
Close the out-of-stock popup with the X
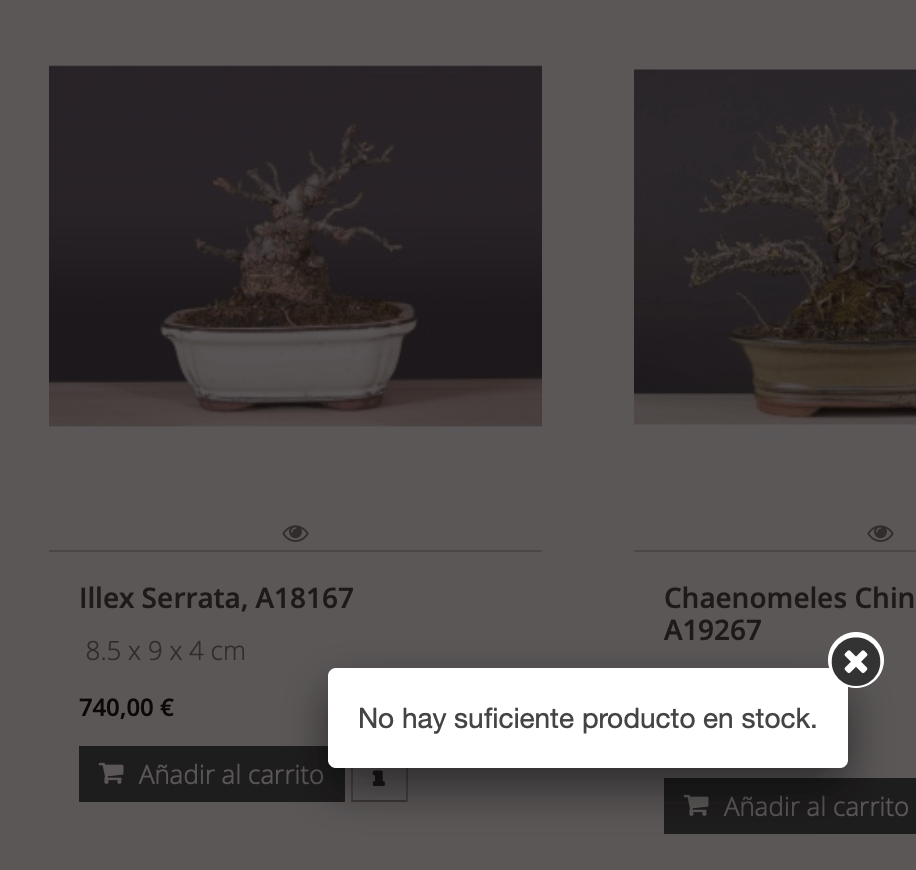pyautogui.click(x=856, y=661)
